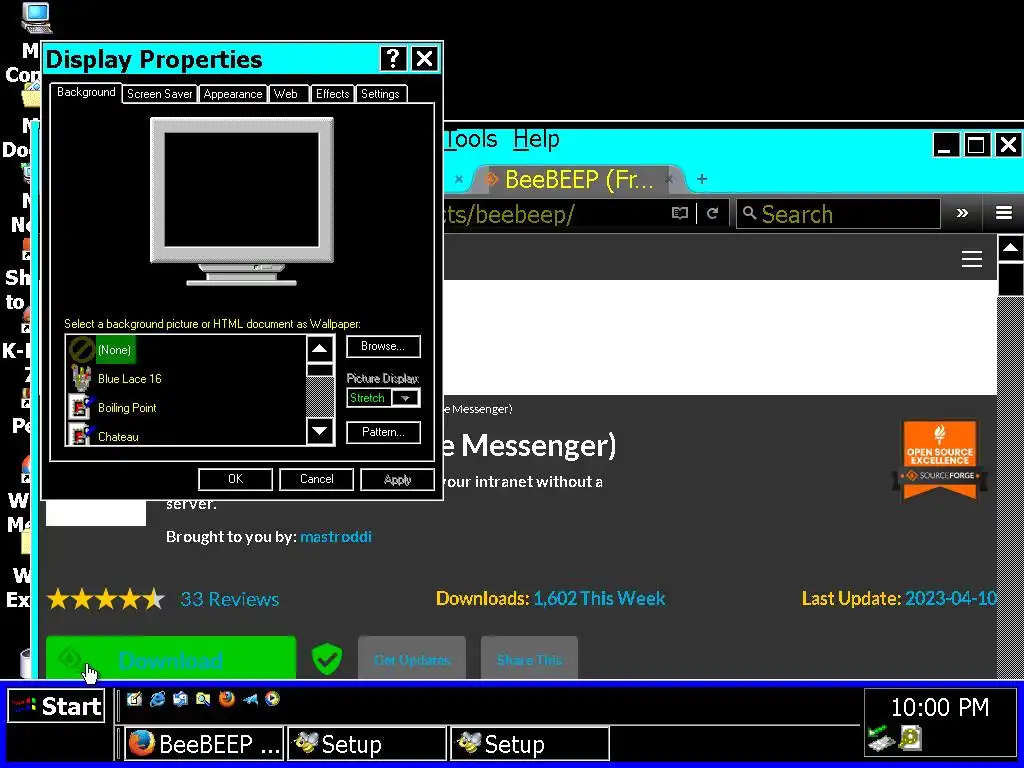The height and width of the screenshot is (768, 1024).
Task: Switch to the BeeBEEP Firefox taskbar button
Action: point(204,744)
